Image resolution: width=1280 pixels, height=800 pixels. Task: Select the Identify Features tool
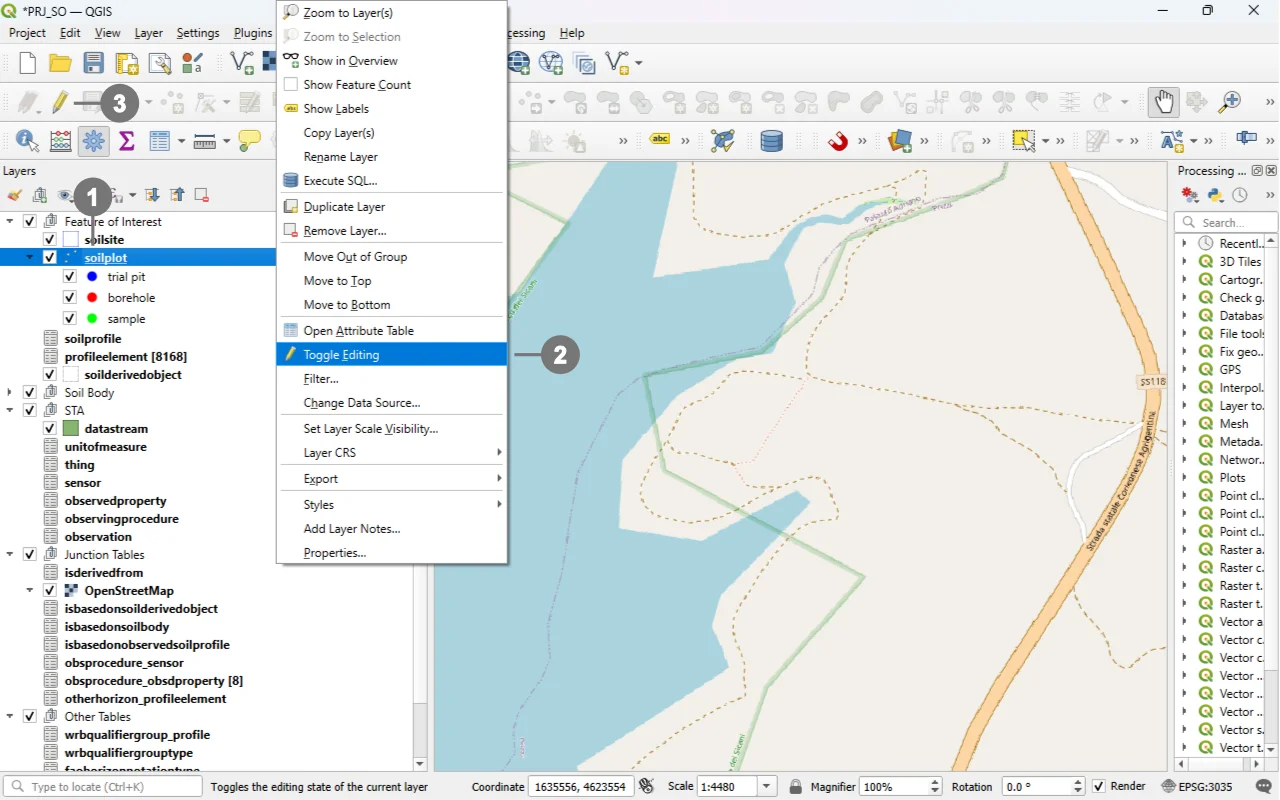[x=26, y=141]
